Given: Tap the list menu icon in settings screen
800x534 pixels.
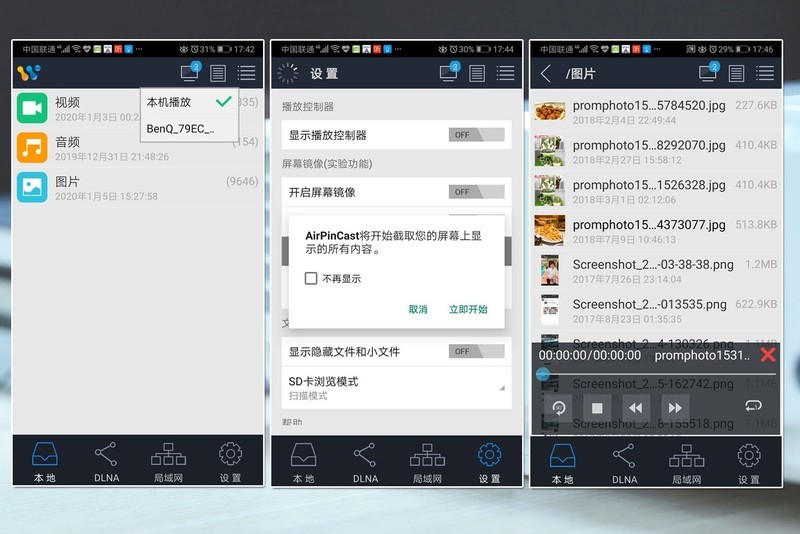Looking at the screenshot, I should (506, 73).
